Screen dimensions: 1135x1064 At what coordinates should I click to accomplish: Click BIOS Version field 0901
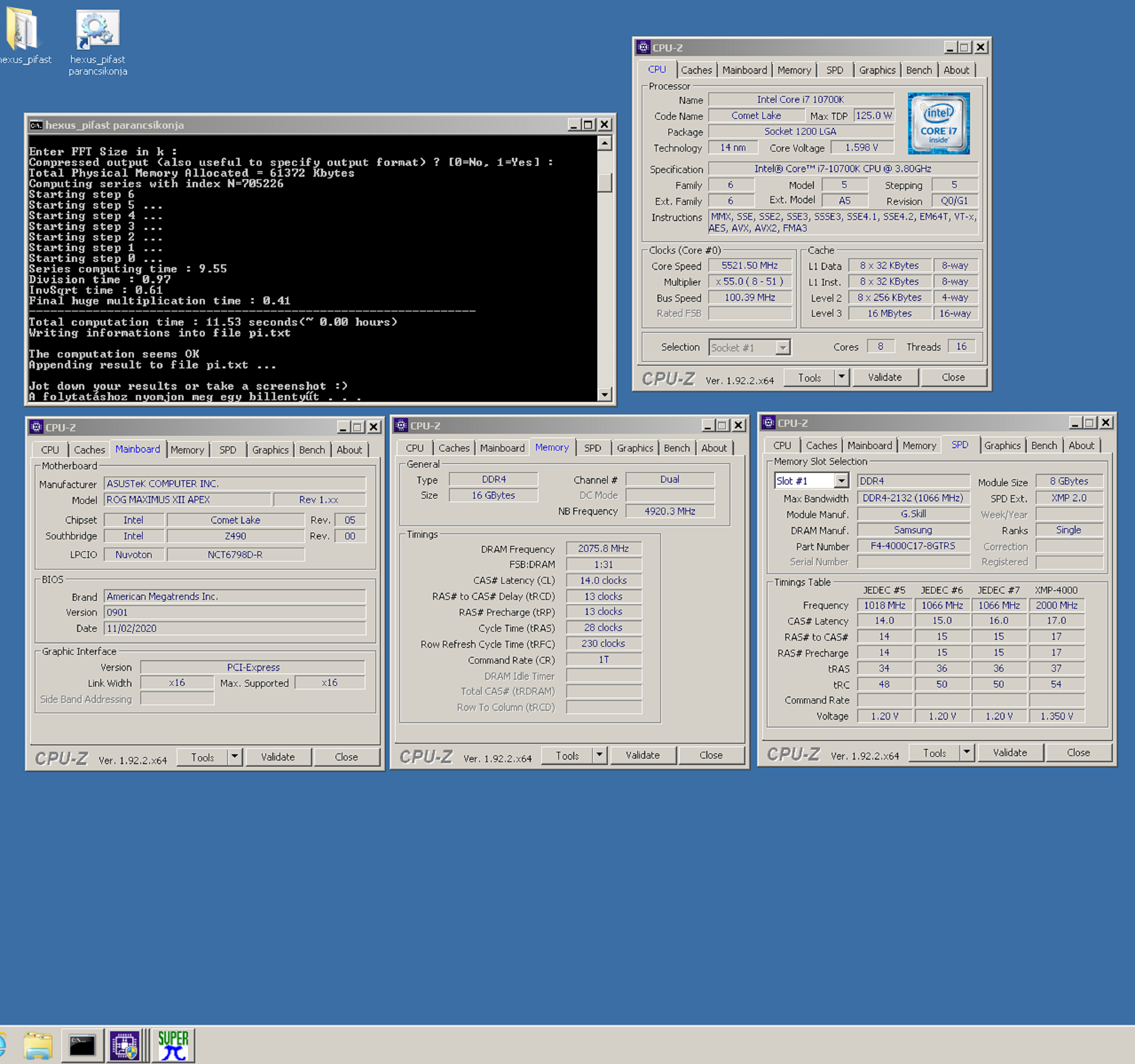pyautogui.click(x=235, y=612)
